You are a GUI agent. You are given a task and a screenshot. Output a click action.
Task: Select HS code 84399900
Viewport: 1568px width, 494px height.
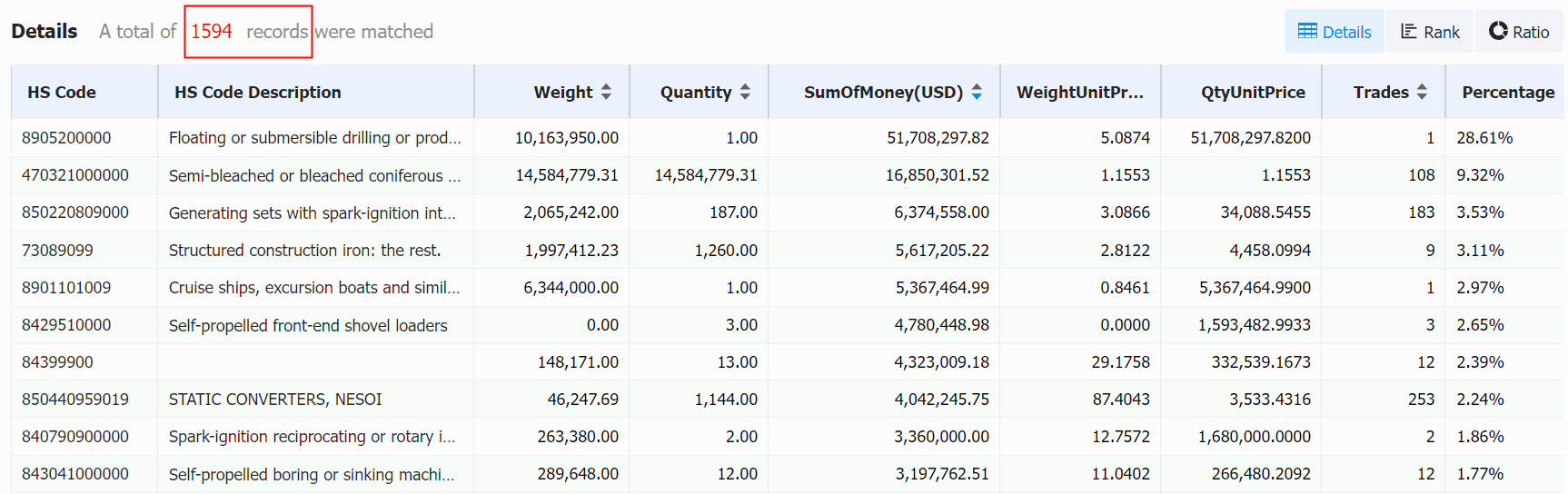click(57, 362)
